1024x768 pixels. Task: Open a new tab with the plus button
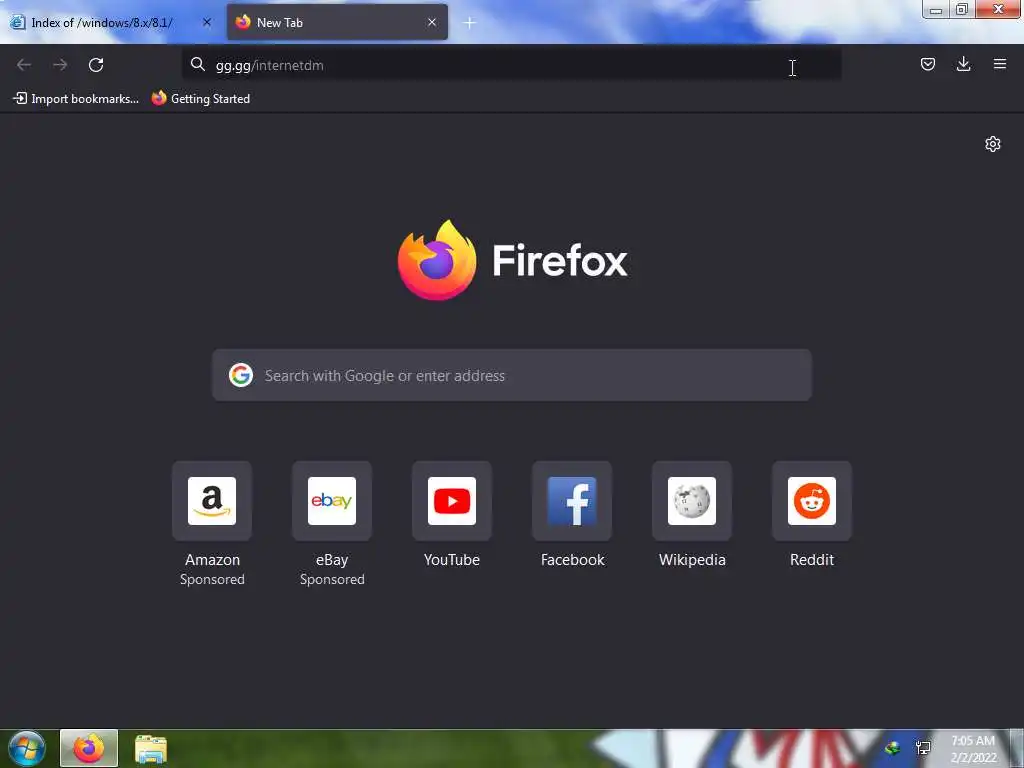tap(469, 23)
